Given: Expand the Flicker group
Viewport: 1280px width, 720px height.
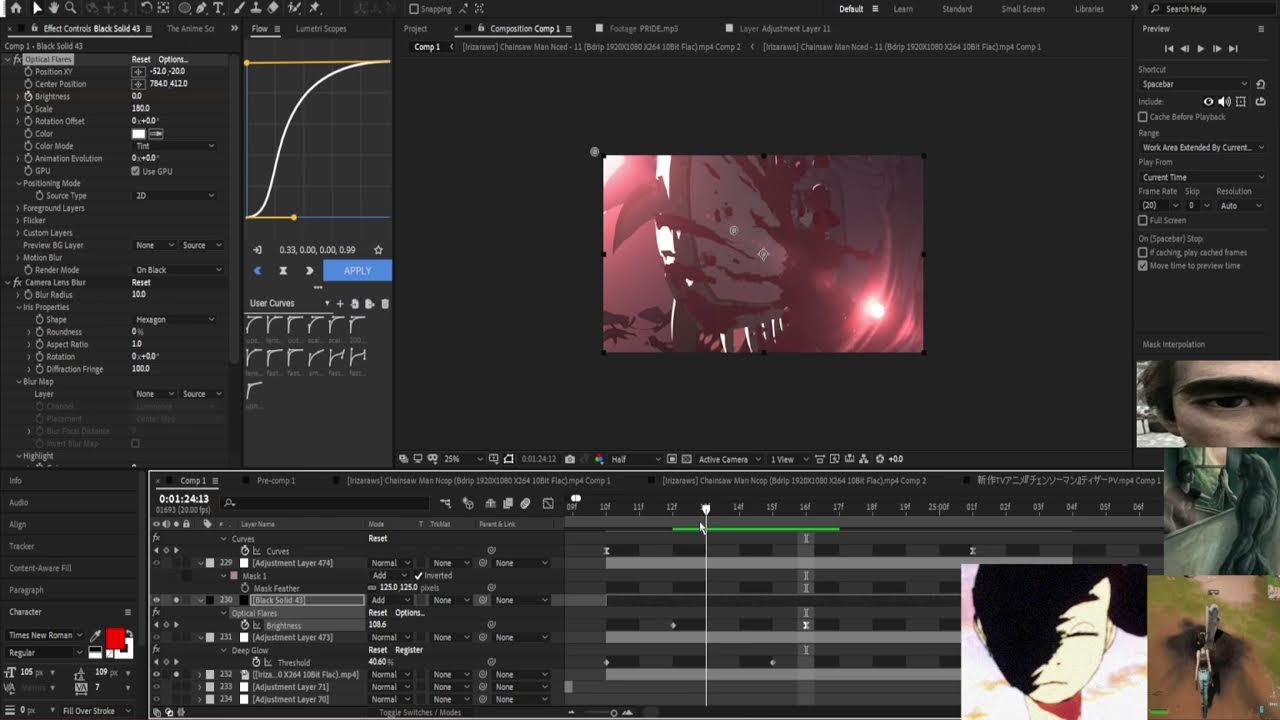Looking at the screenshot, I should coord(18,220).
